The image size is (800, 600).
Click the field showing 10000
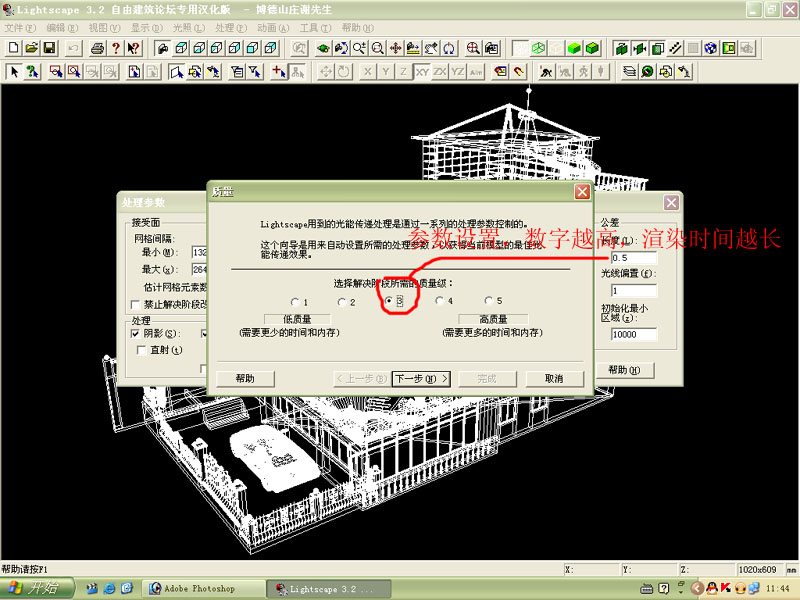[634, 334]
